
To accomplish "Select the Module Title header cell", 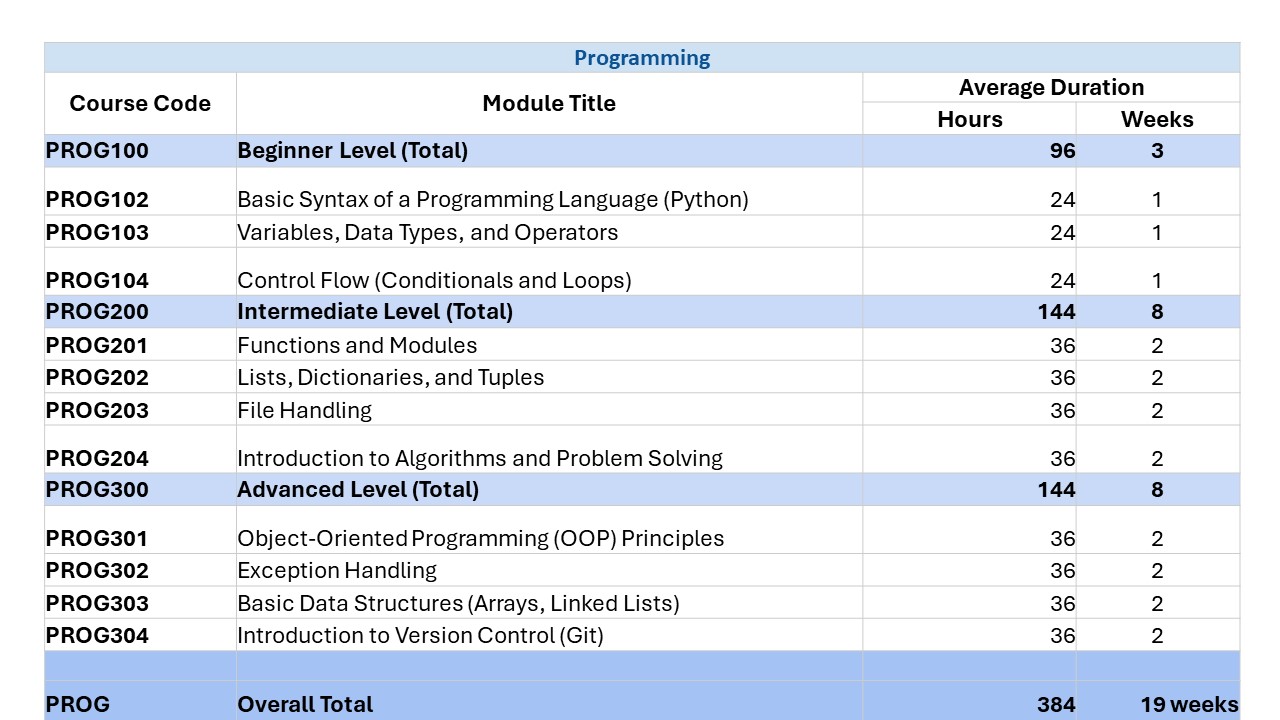I will click(549, 103).
